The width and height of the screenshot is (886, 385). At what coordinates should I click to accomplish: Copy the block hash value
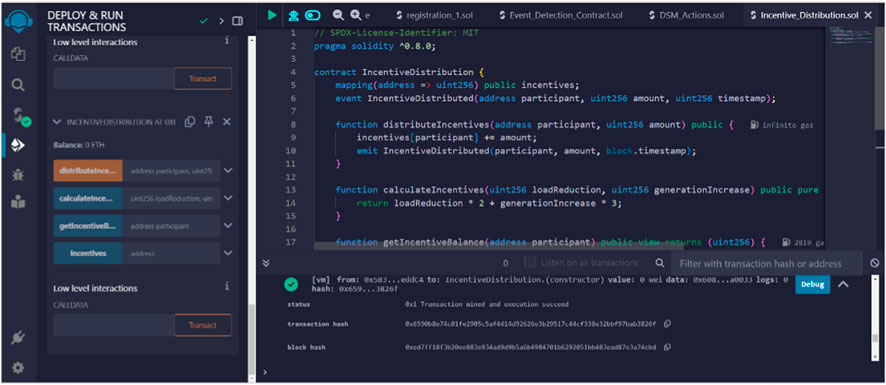[667, 347]
